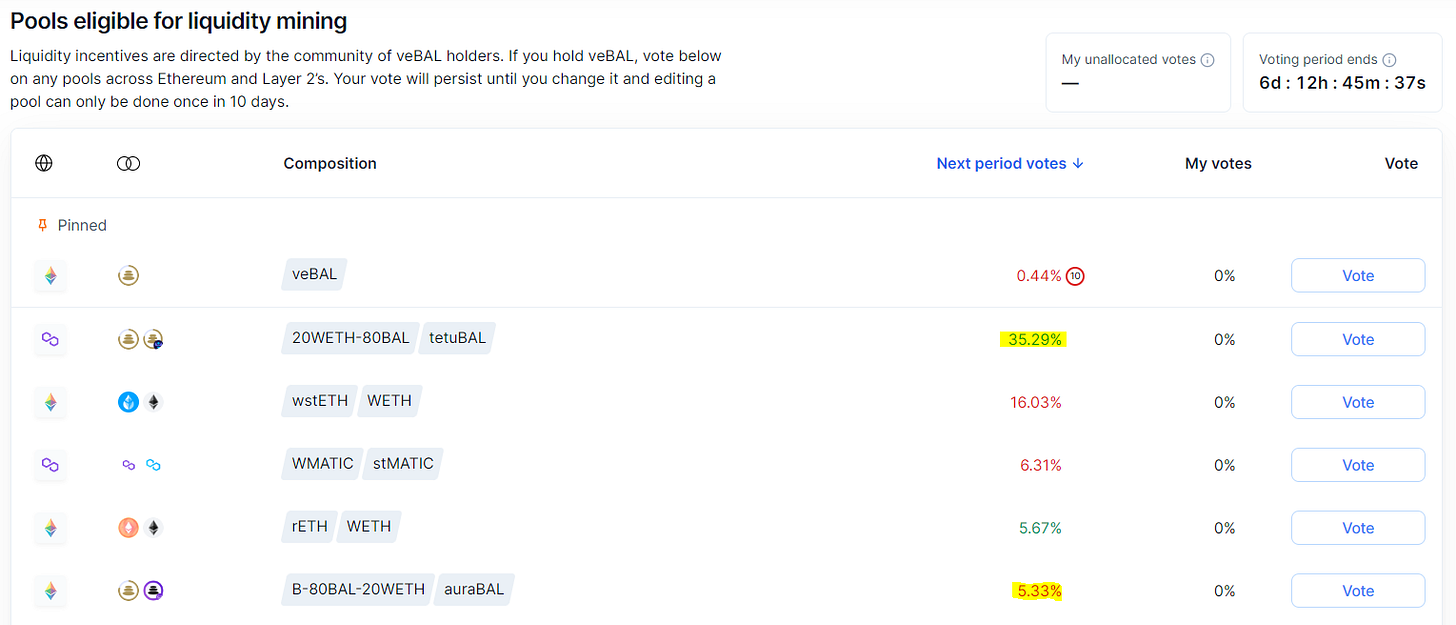Image resolution: width=1456 pixels, height=625 pixels.
Task: Click the stMATIC token tag
Action: point(403,464)
